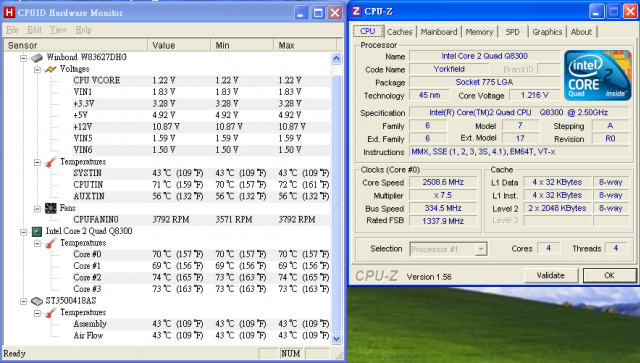Click the CPU-Z title bar app icon
The width and height of the screenshot is (640, 363).
point(356,11)
